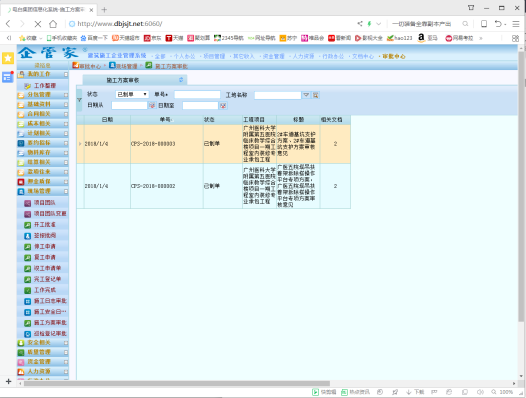Collapse the 我的工作 section toggle square

66,74
